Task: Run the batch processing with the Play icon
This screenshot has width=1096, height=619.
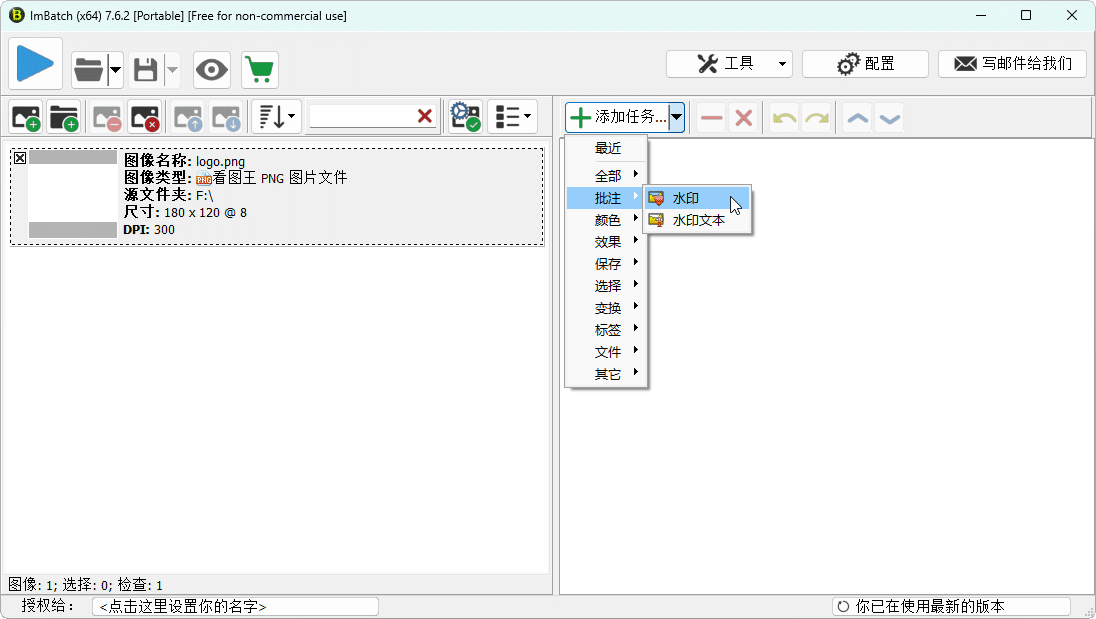Action: pyautogui.click(x=34, y=63)
